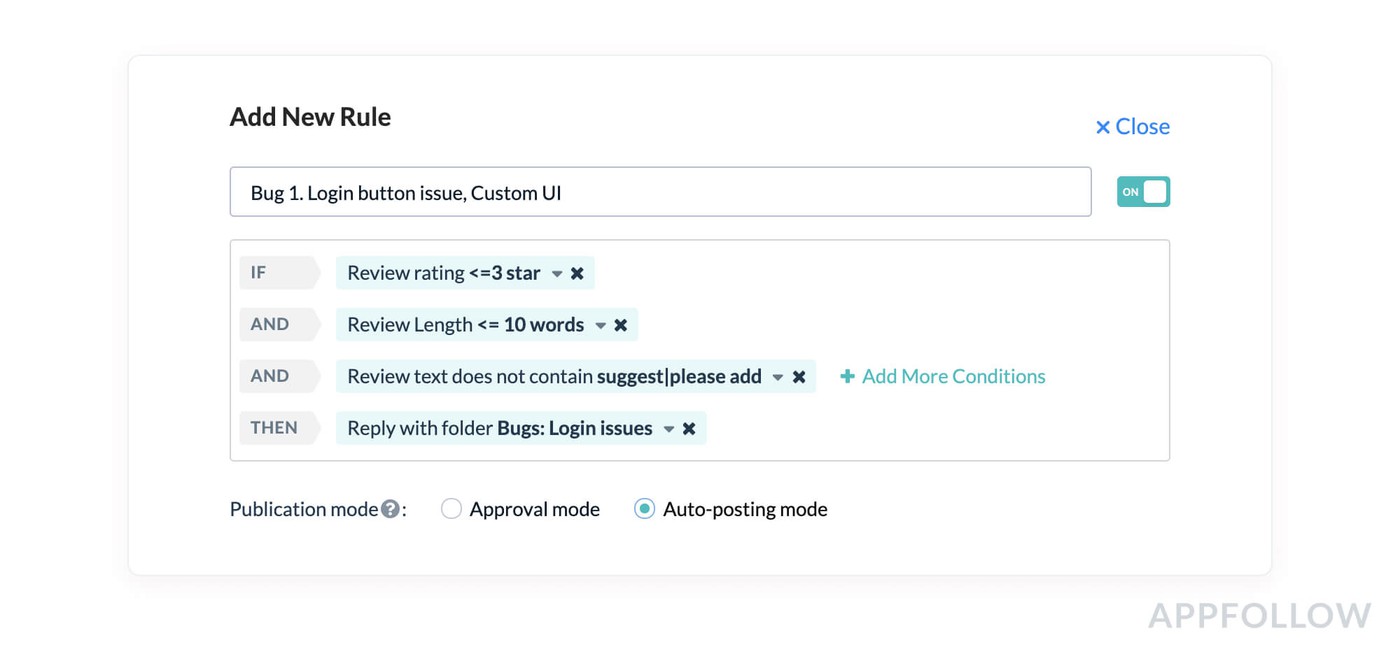Delete the Reply with folder action
1400x656 pixels.
pos(689,428)
